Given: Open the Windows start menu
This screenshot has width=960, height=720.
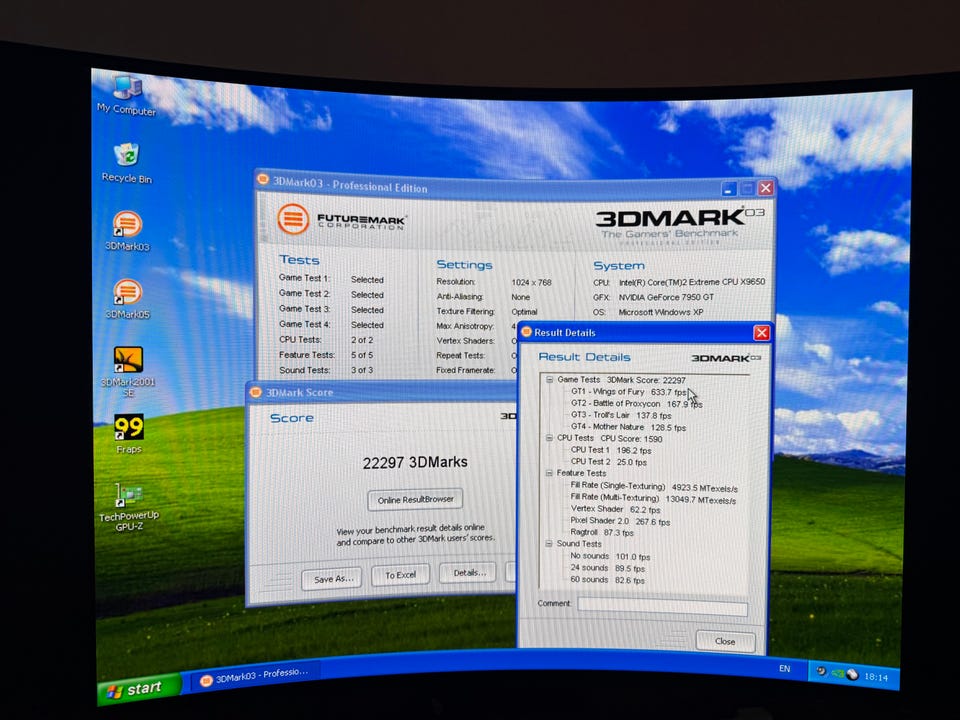Looking at the screenshot, I should click(x=140, y=689).
